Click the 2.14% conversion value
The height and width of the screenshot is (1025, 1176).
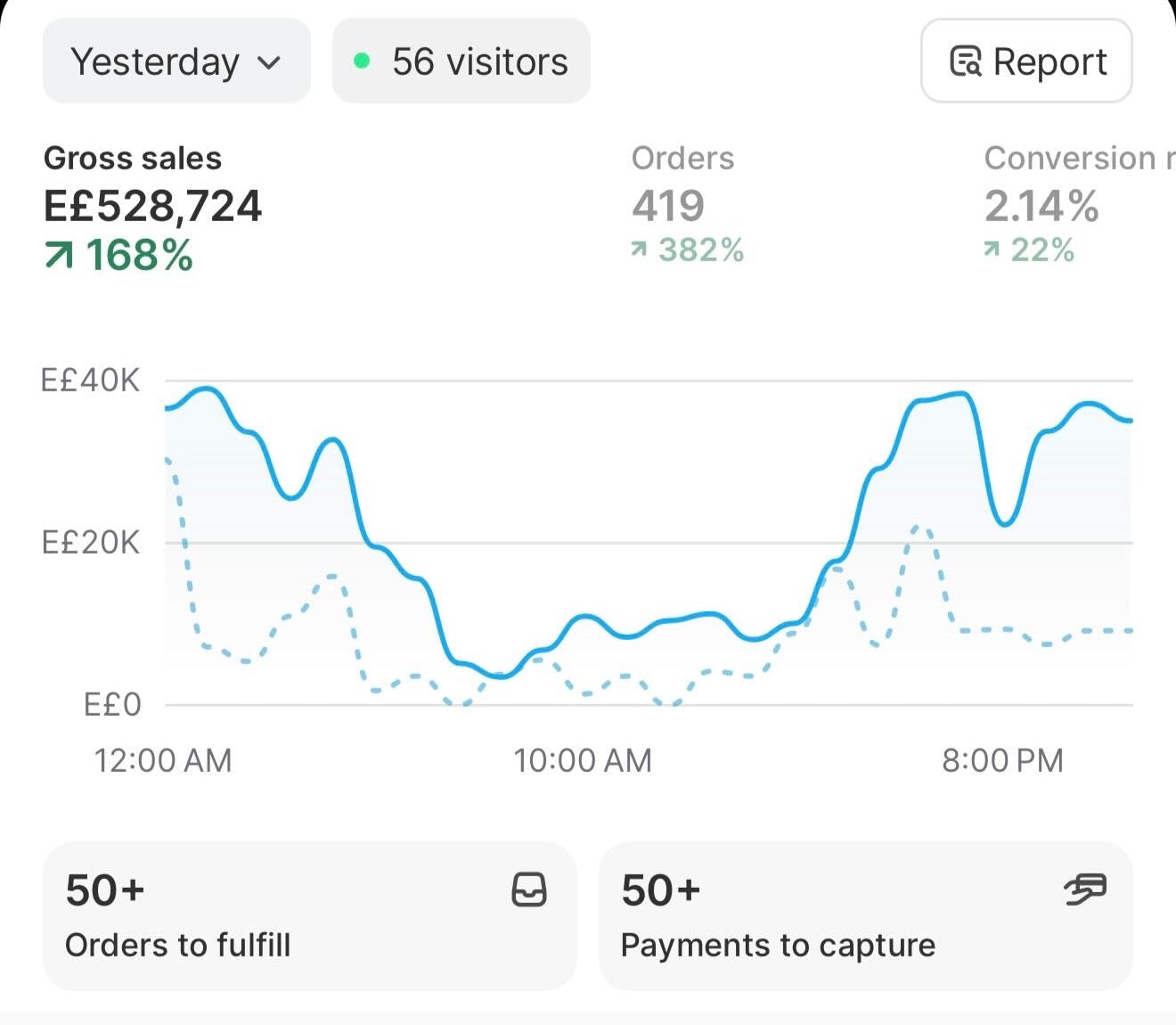(x=1041, y=206)
